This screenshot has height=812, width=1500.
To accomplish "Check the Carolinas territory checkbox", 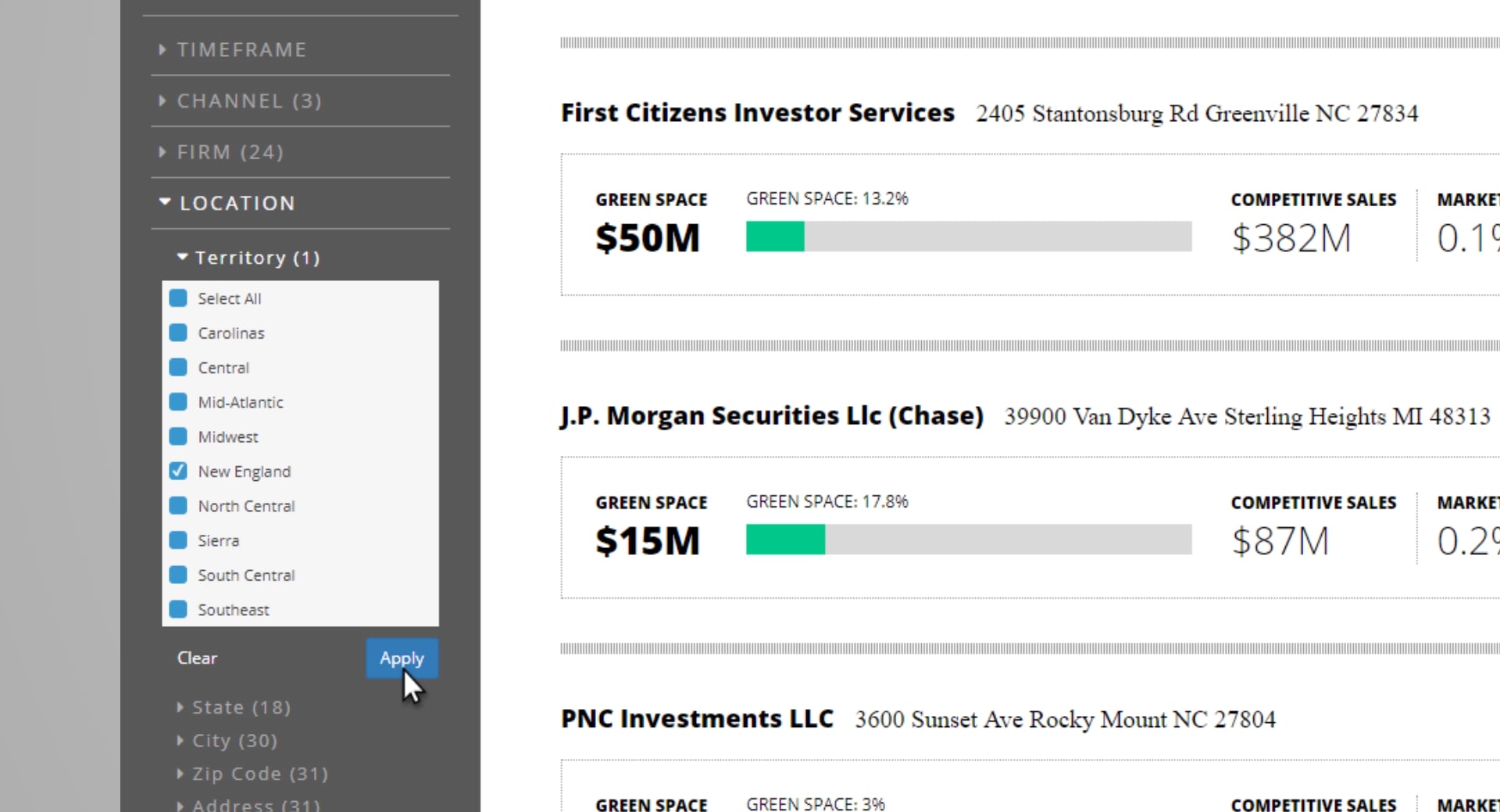I will tap(179, 333).
